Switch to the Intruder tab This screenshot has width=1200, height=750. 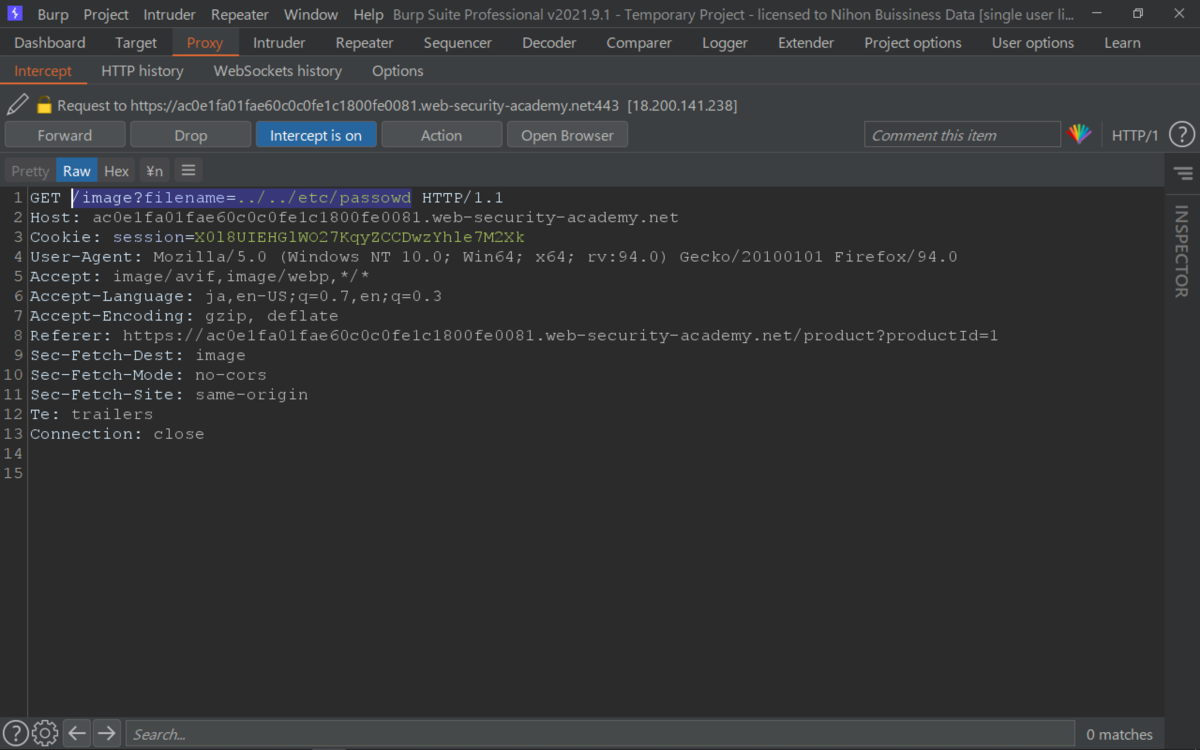click(x=279, y=43)
